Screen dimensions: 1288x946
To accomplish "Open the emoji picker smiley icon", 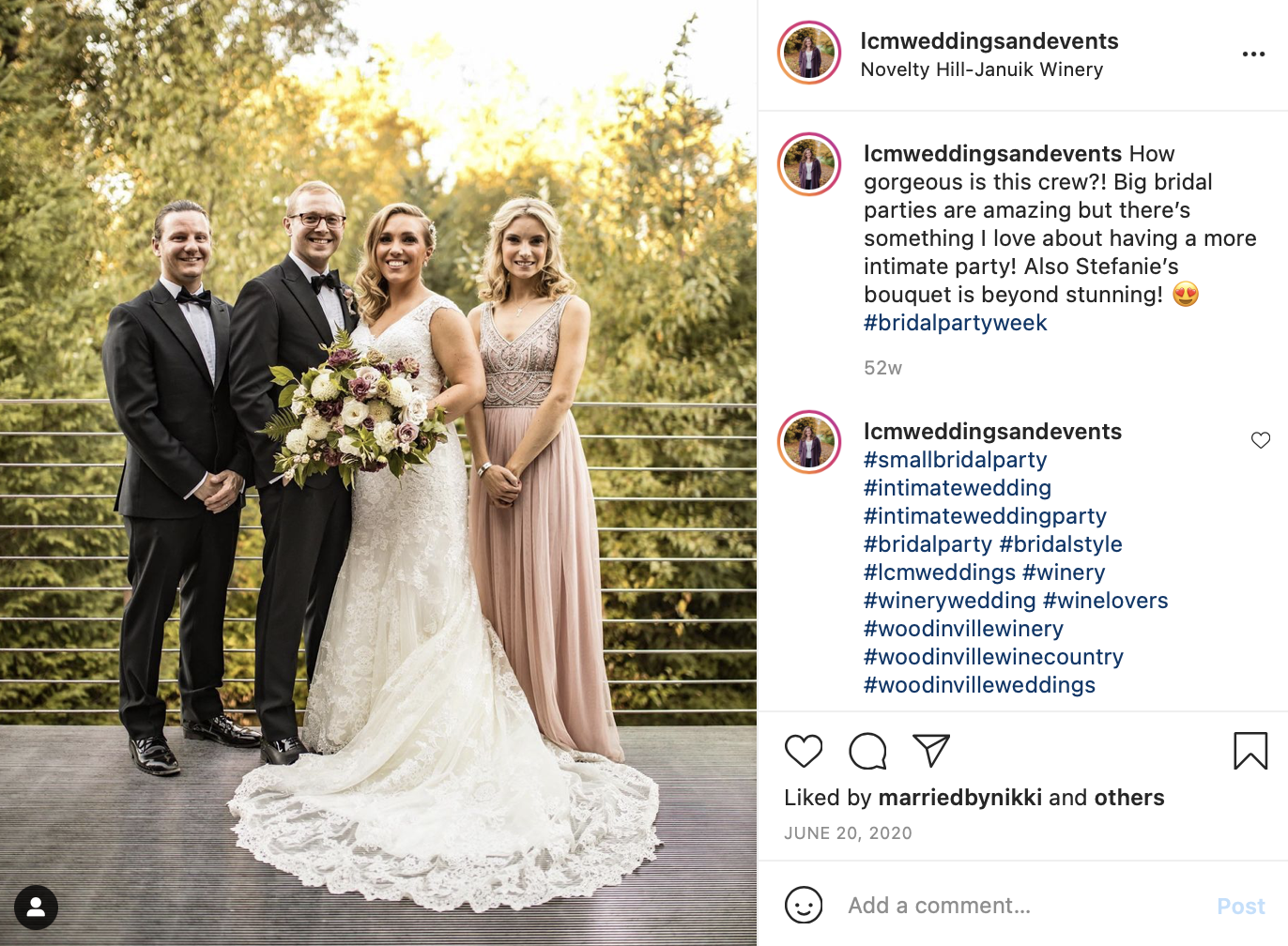I will (804, 906).
